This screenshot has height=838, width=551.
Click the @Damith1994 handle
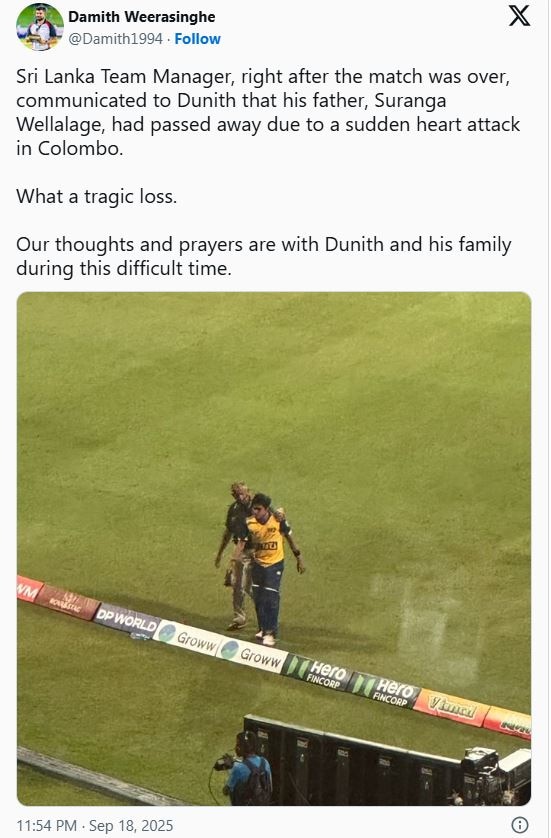(x=115, y=39)
